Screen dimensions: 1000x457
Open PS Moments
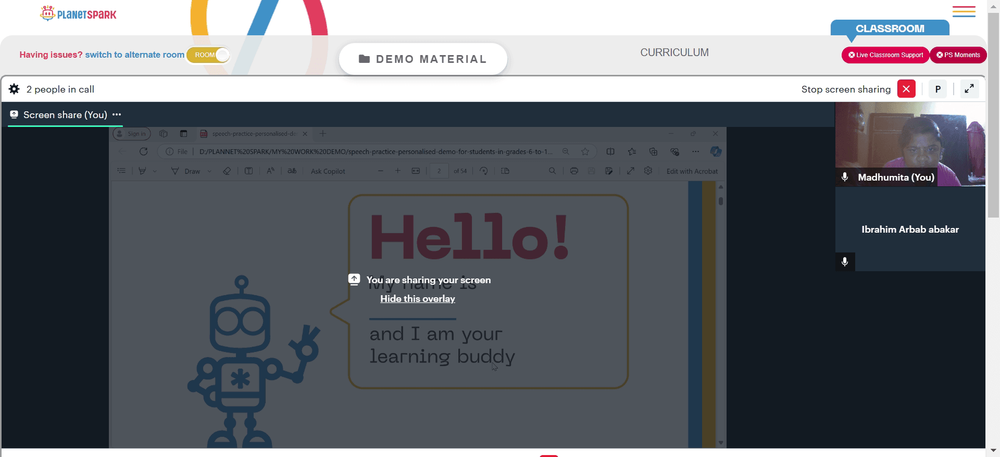click(958, 55)
